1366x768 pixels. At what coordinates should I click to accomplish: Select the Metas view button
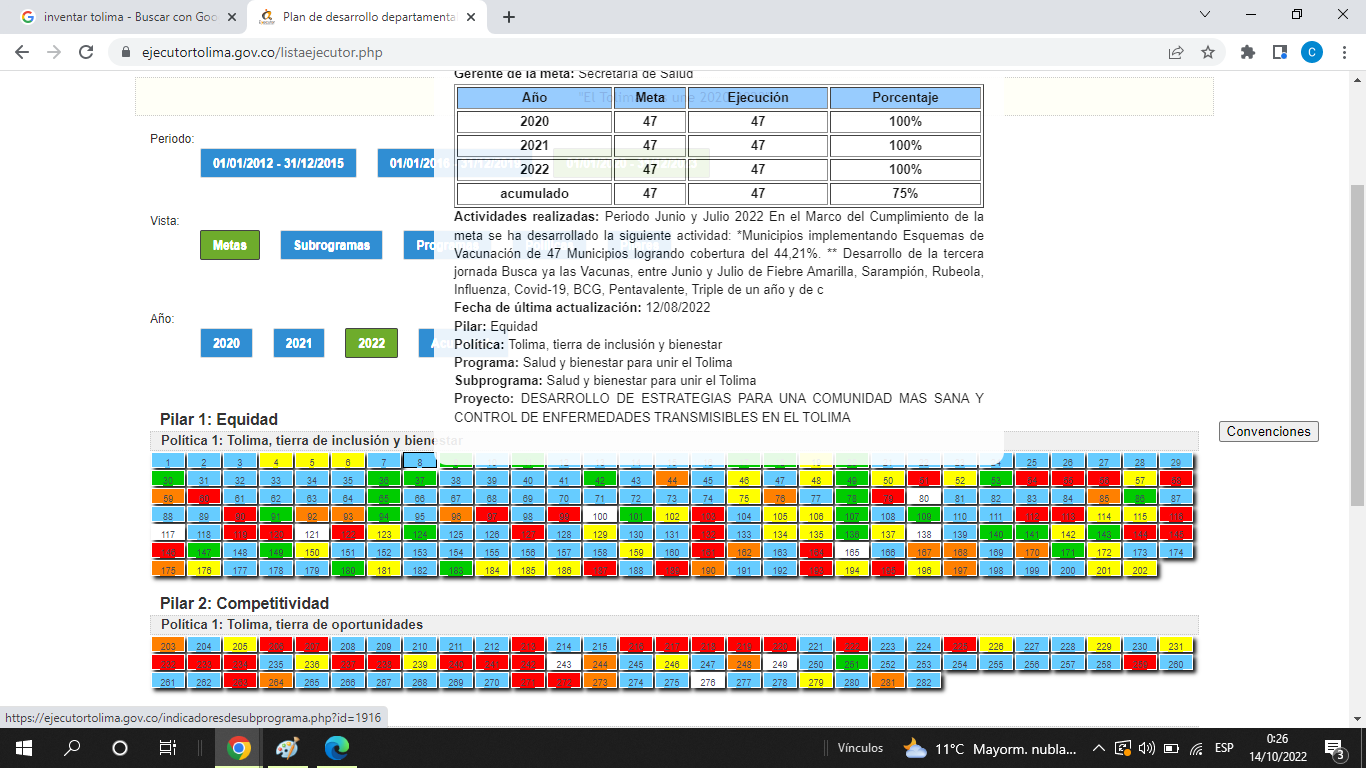point(229,245)
